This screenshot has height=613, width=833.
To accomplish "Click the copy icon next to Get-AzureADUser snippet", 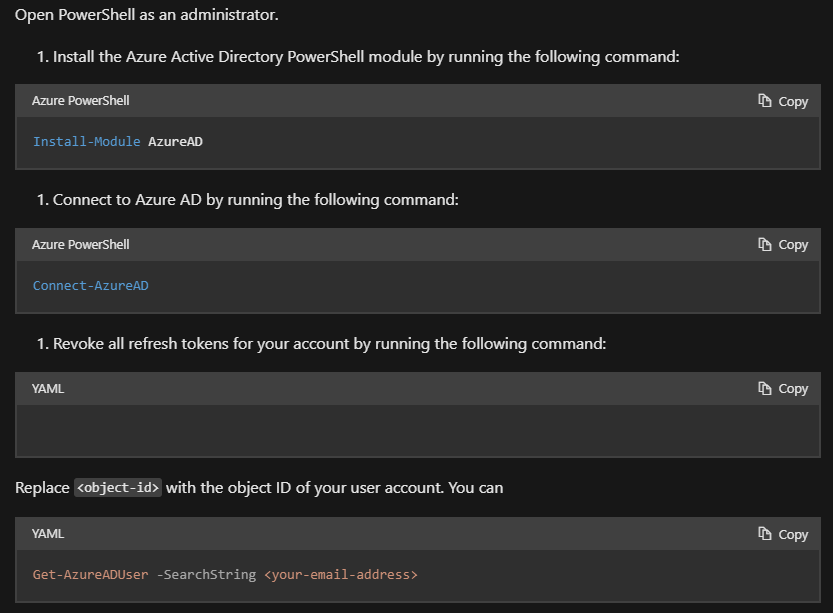I will coord(765,533).
